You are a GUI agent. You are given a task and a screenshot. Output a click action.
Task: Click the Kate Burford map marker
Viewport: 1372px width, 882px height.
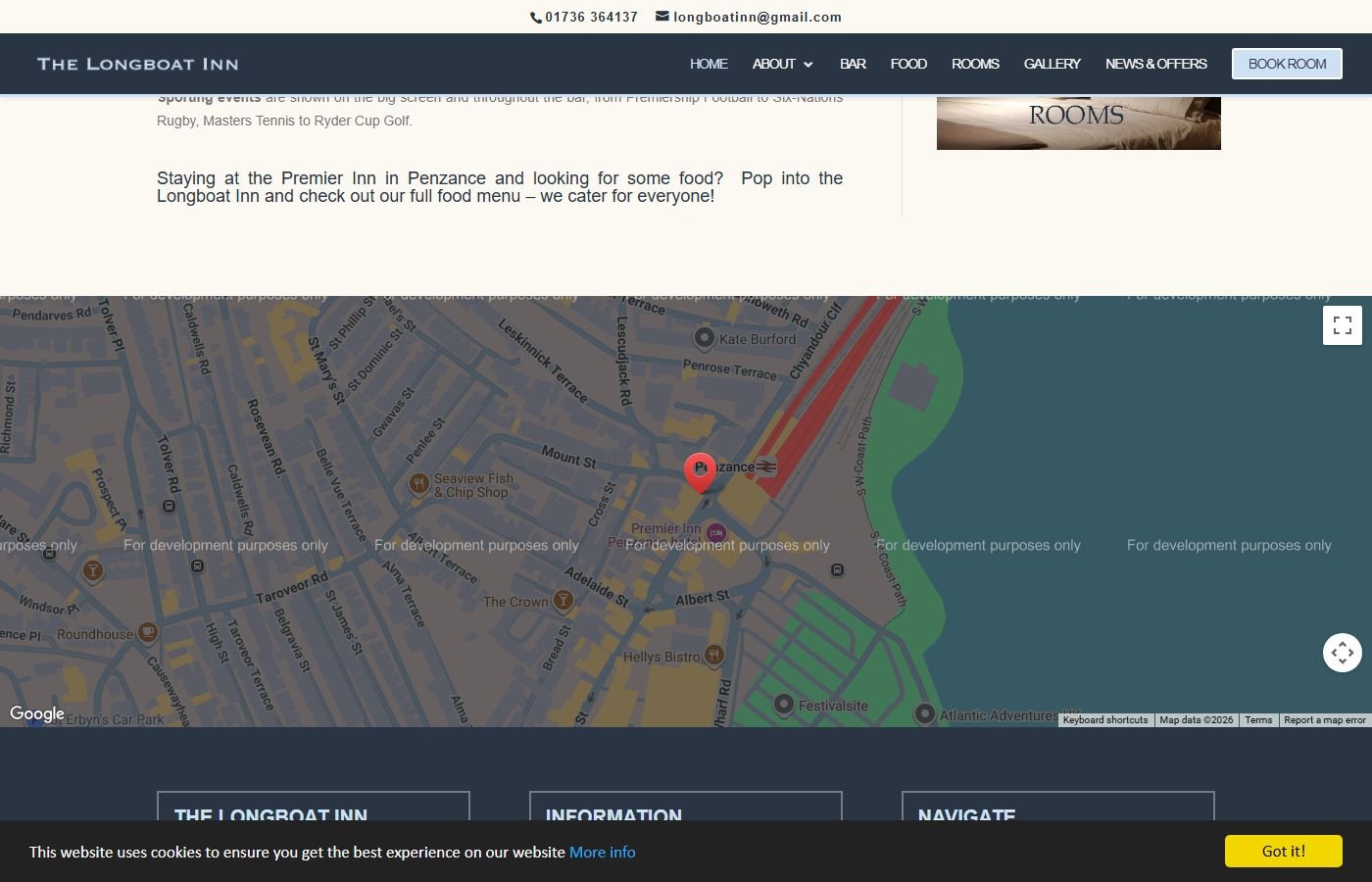click(704, 339)
